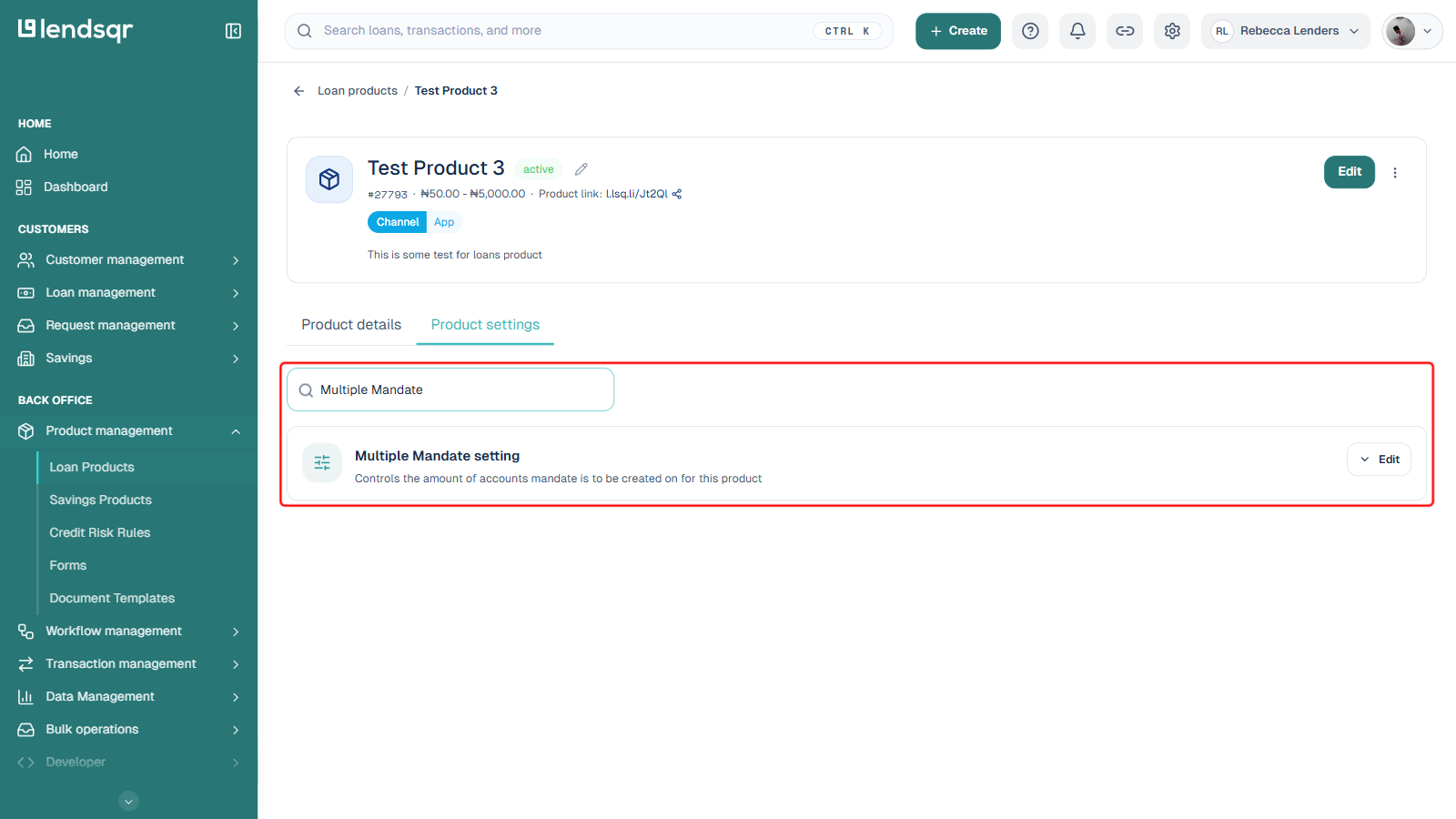Open product link l.lsq.li/Jt2Ql
1456x819 pixels.
pyautogui.click(x=637, y=194)
